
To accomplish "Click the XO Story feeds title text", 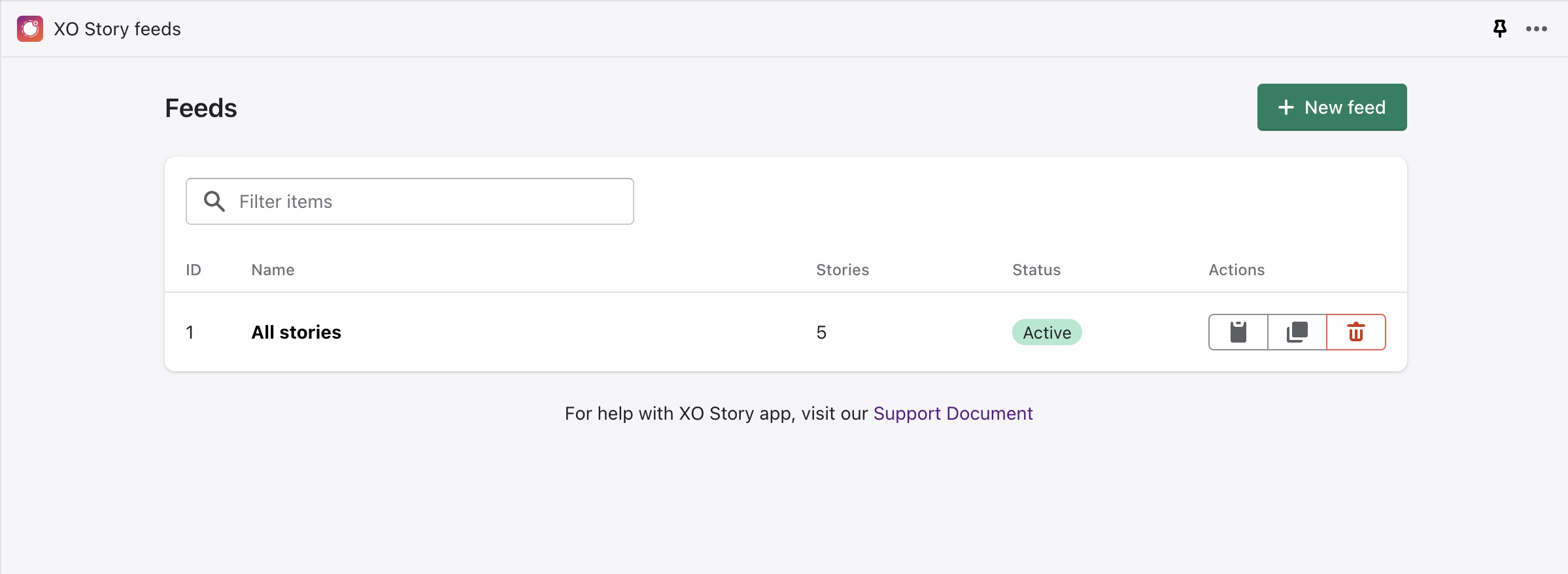I will pyautogui.click(x=117, y=29).
